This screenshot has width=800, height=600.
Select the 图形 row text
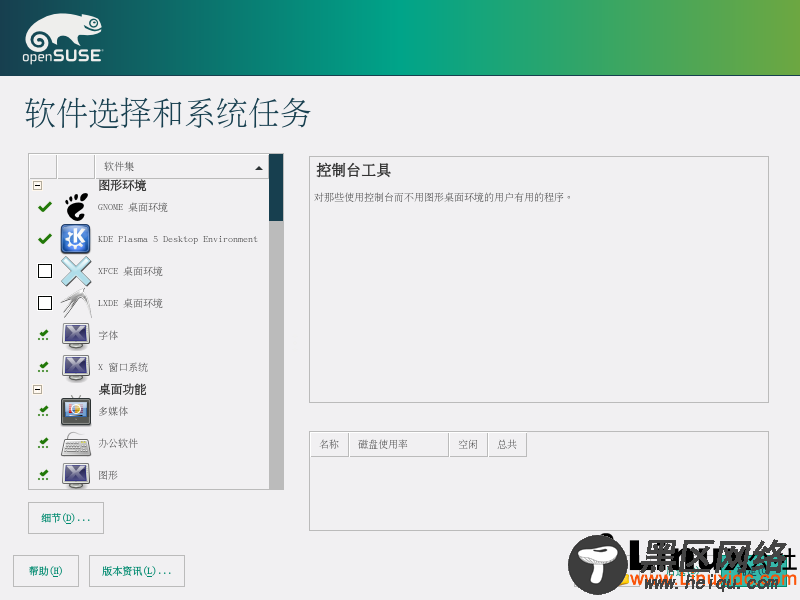click(108, 475)
